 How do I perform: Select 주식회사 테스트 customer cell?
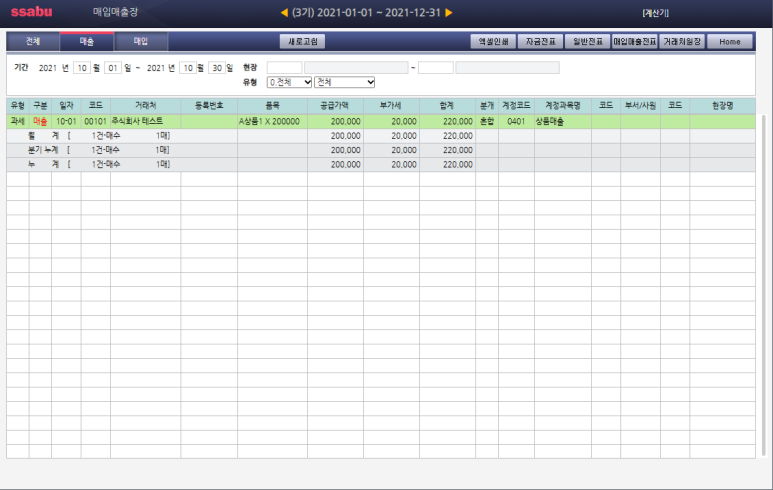146,121
